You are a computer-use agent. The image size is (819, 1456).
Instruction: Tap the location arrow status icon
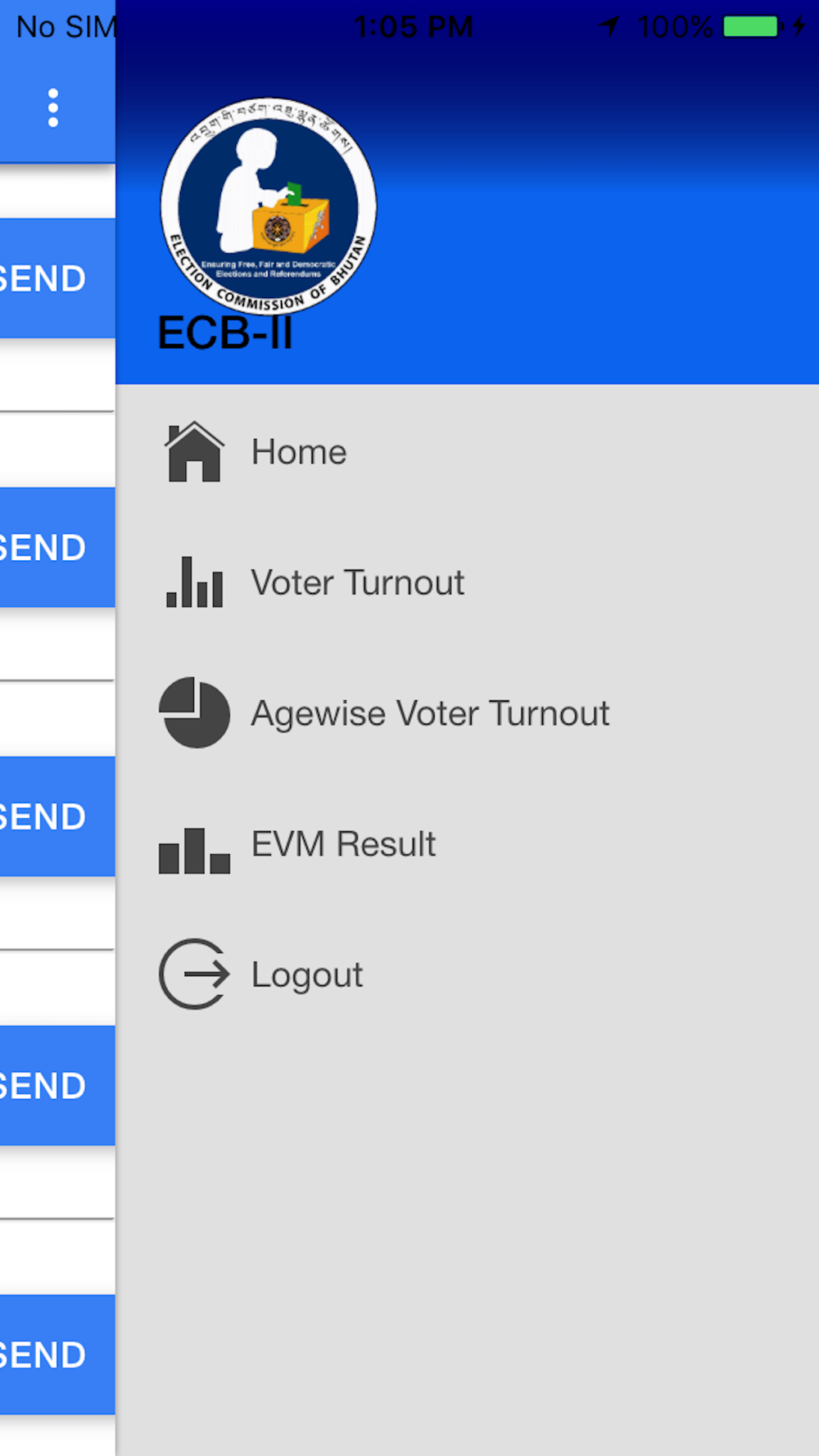pyautogui.click(x=609, y=27)
